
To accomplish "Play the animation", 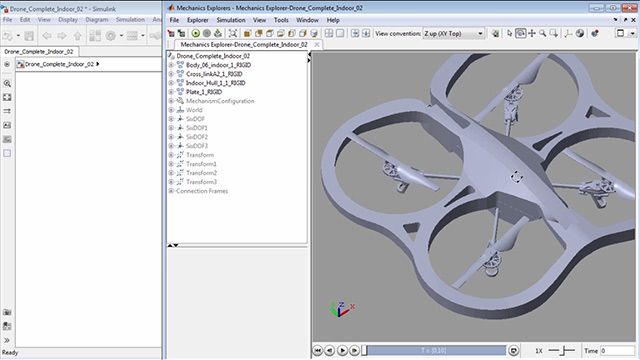I will point(342,351).
